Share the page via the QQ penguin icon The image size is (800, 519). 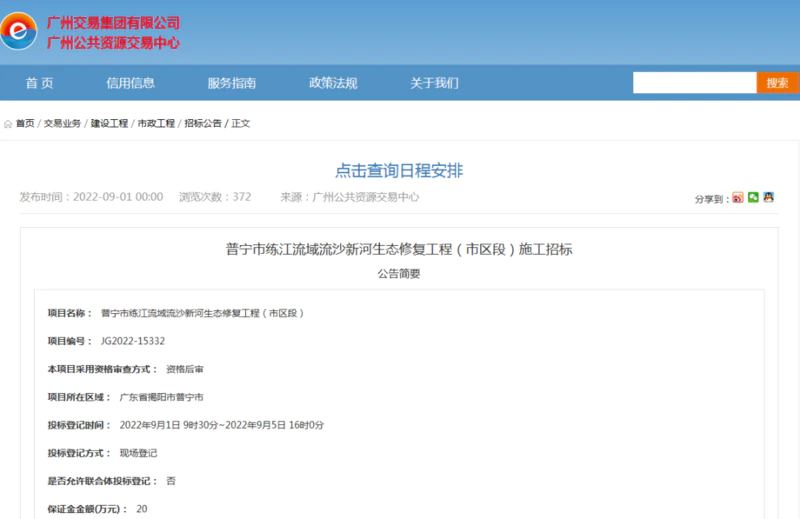coord(768,198)
